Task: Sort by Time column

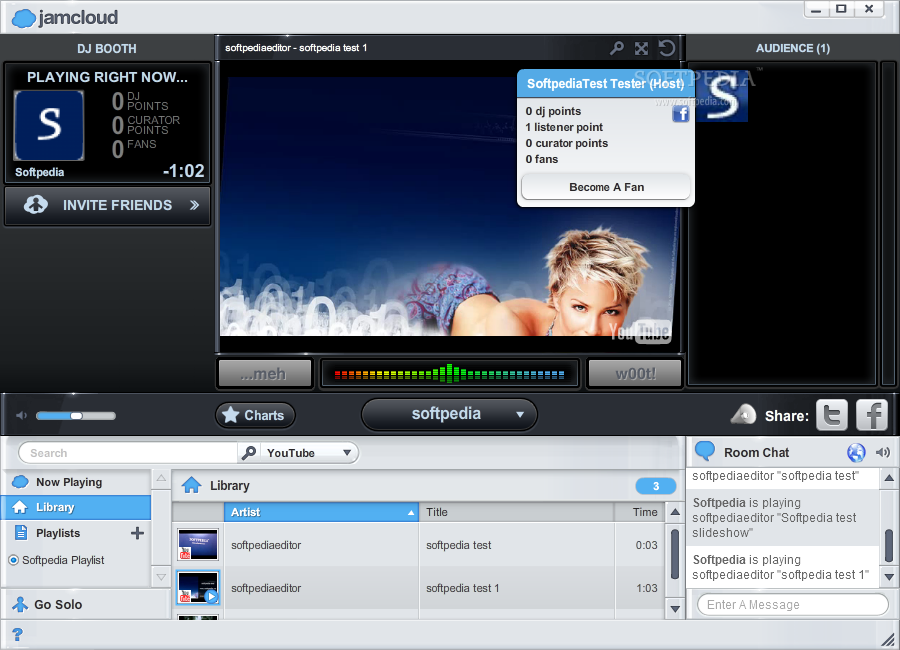Action: [x=639, y=512]
